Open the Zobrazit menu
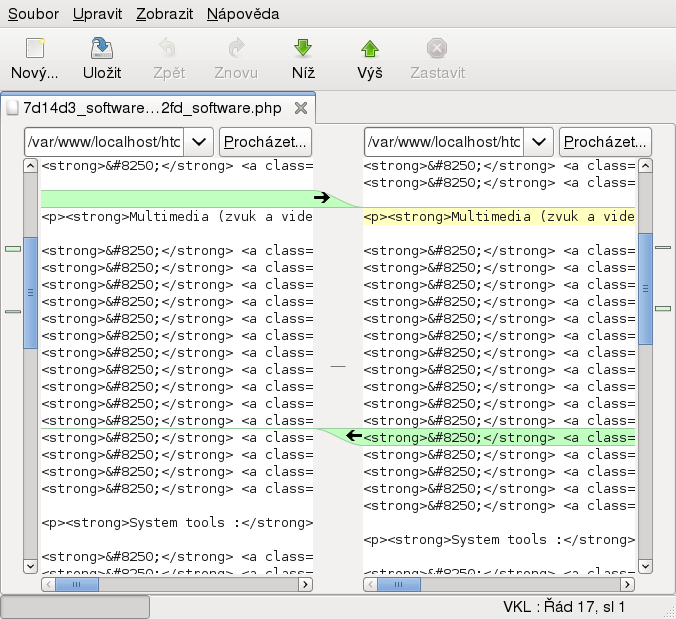Image resolution: width=676 pixels, height=619 pixels. (x=167, y=14)
